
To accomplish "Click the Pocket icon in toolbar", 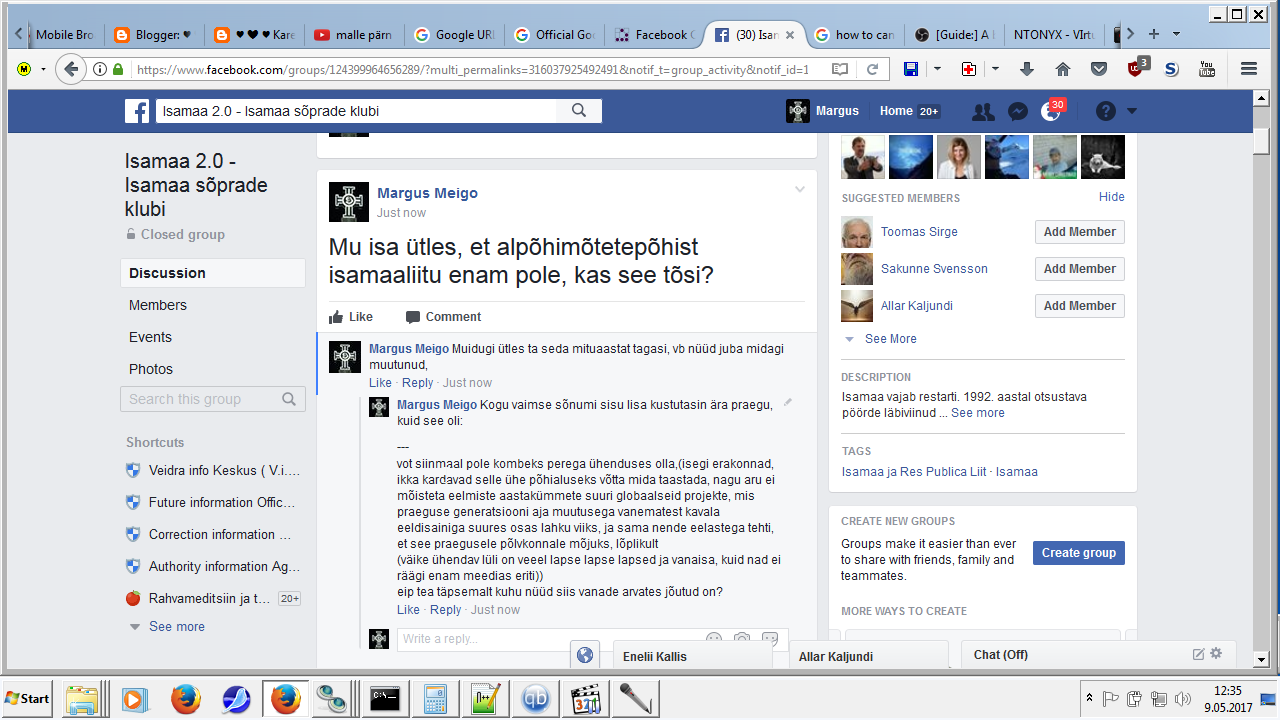I will [x=1099, y=69].
